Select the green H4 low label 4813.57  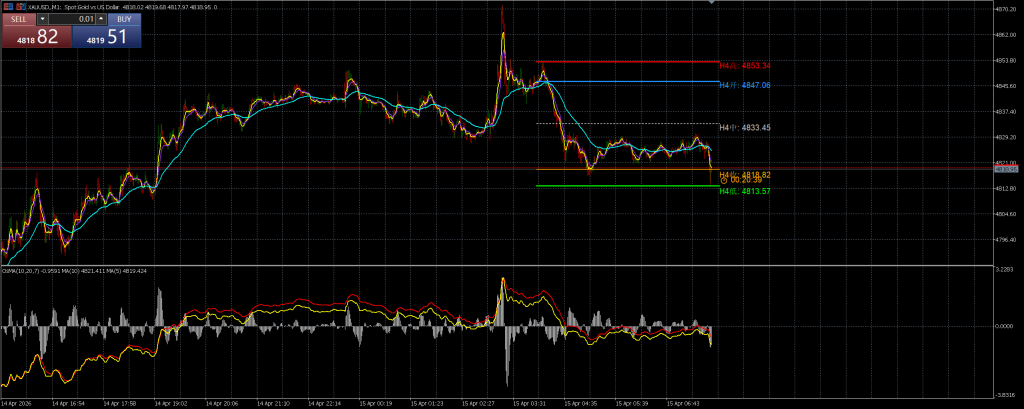click(x=744, y=190)
